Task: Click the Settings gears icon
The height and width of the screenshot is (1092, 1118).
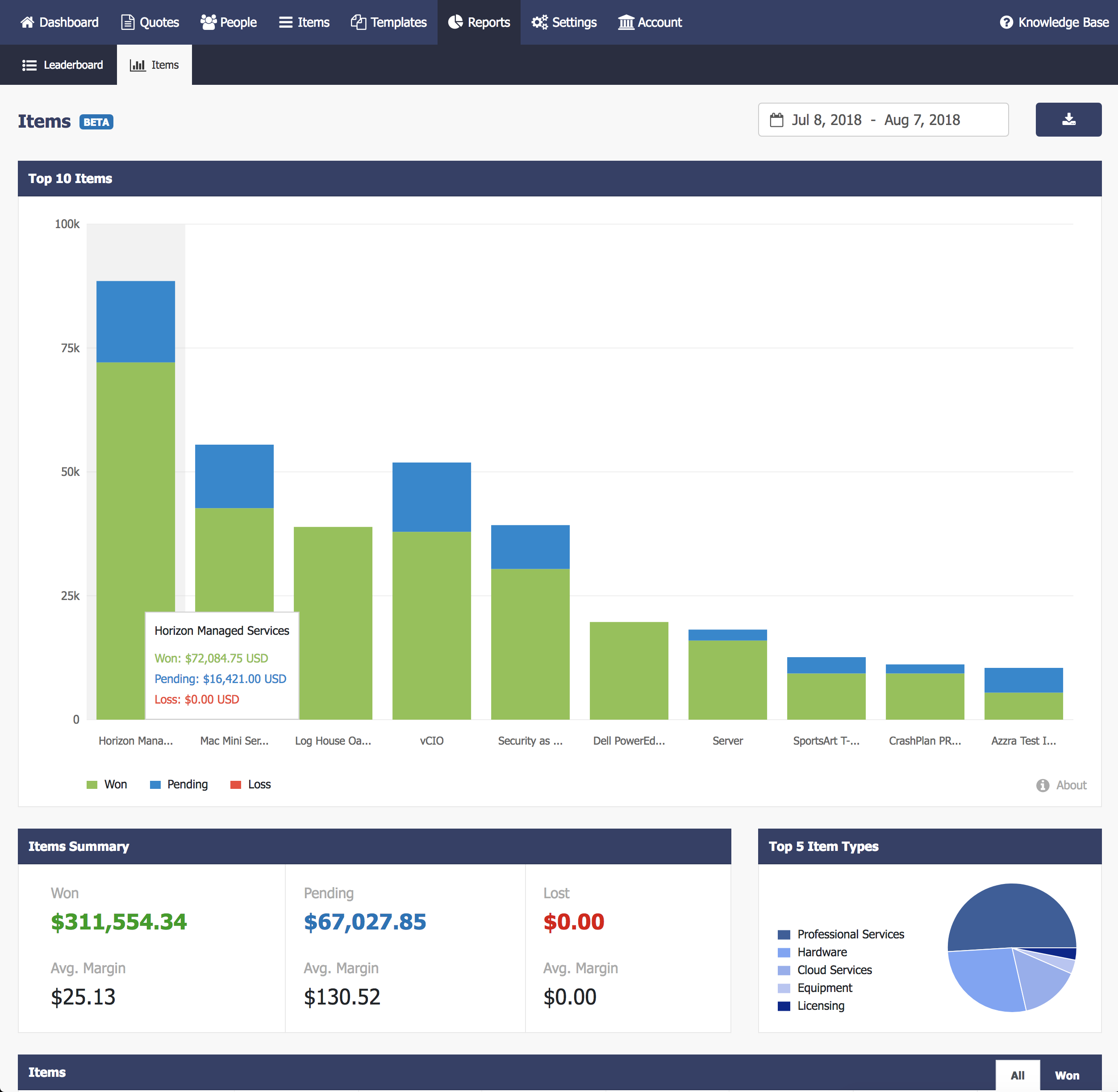Action: tap(539, 22)
